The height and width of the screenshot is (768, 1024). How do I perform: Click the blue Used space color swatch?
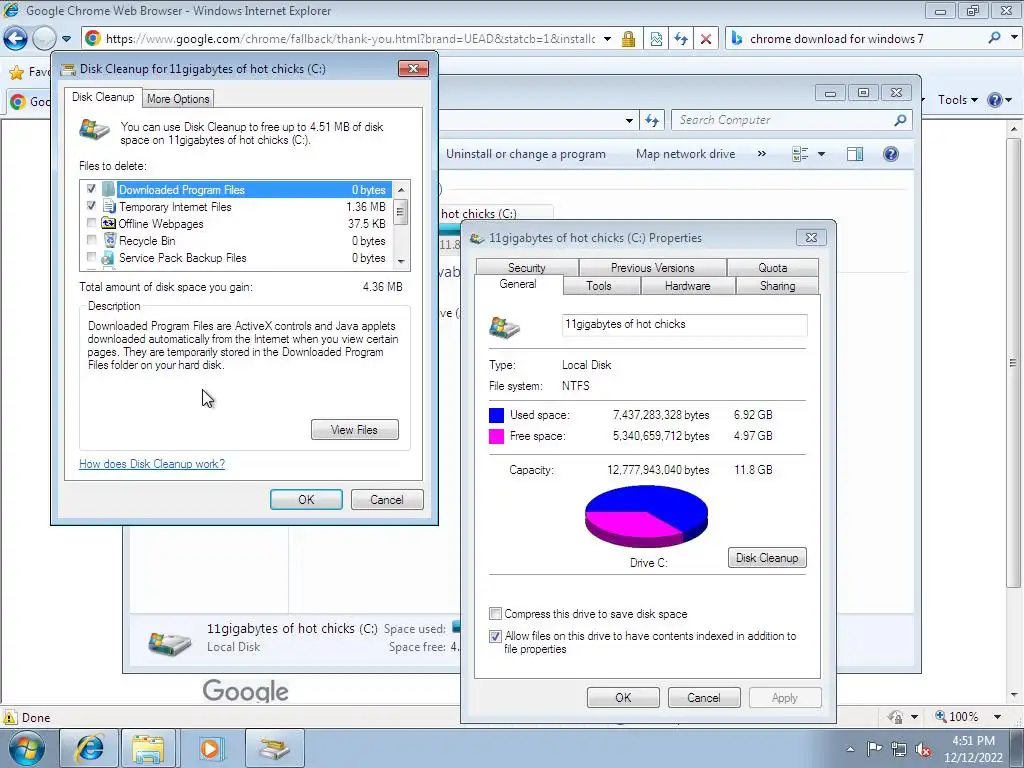496,415
